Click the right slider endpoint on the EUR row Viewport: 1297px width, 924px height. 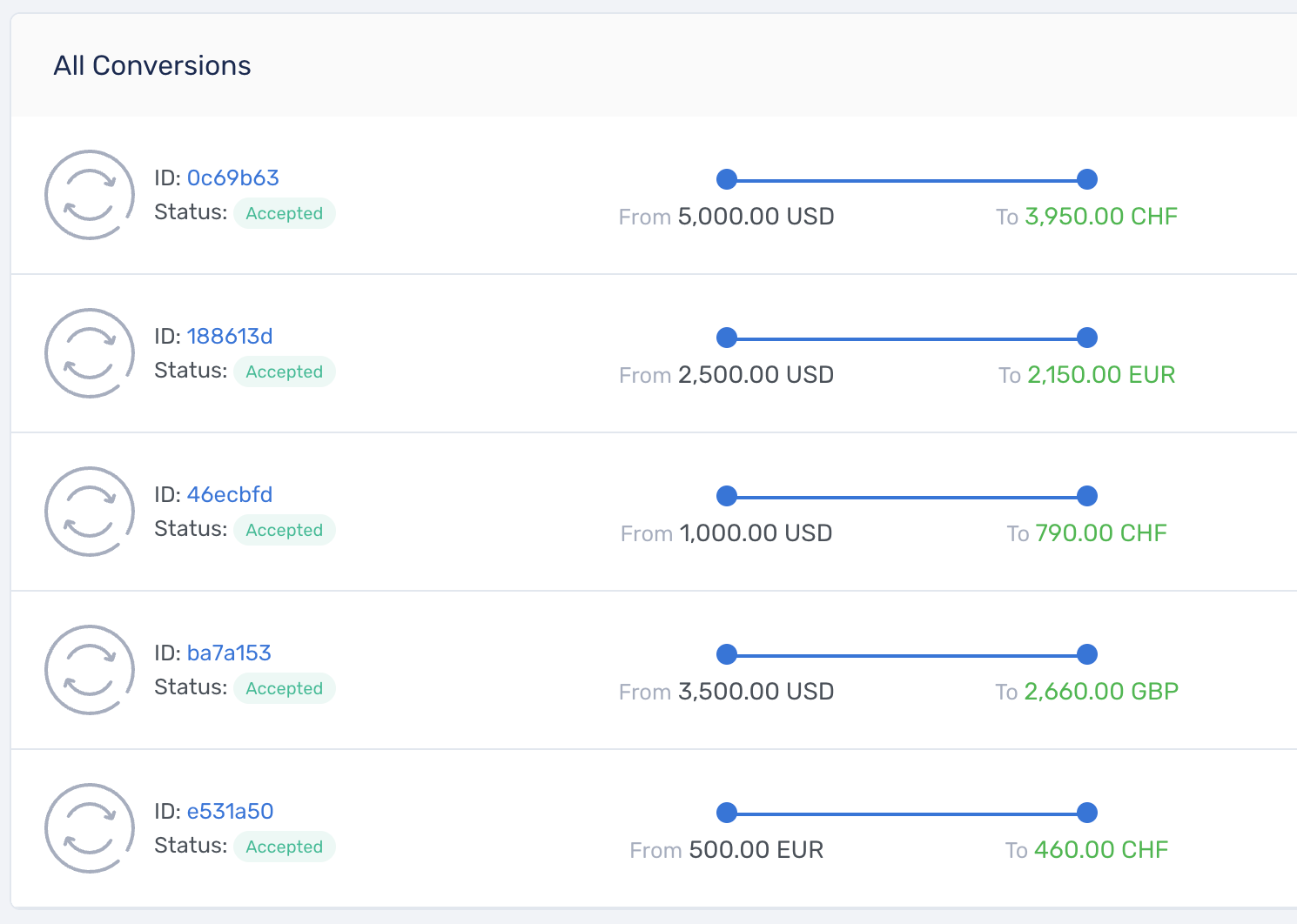(1086, 813)
